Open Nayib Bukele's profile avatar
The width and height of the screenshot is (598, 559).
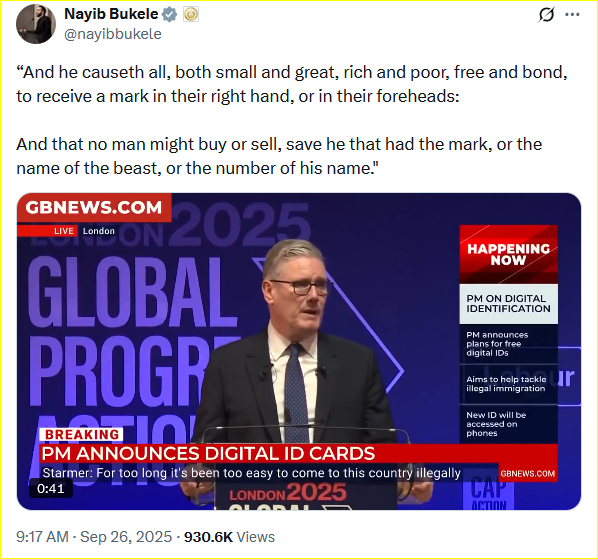(36, 24)
